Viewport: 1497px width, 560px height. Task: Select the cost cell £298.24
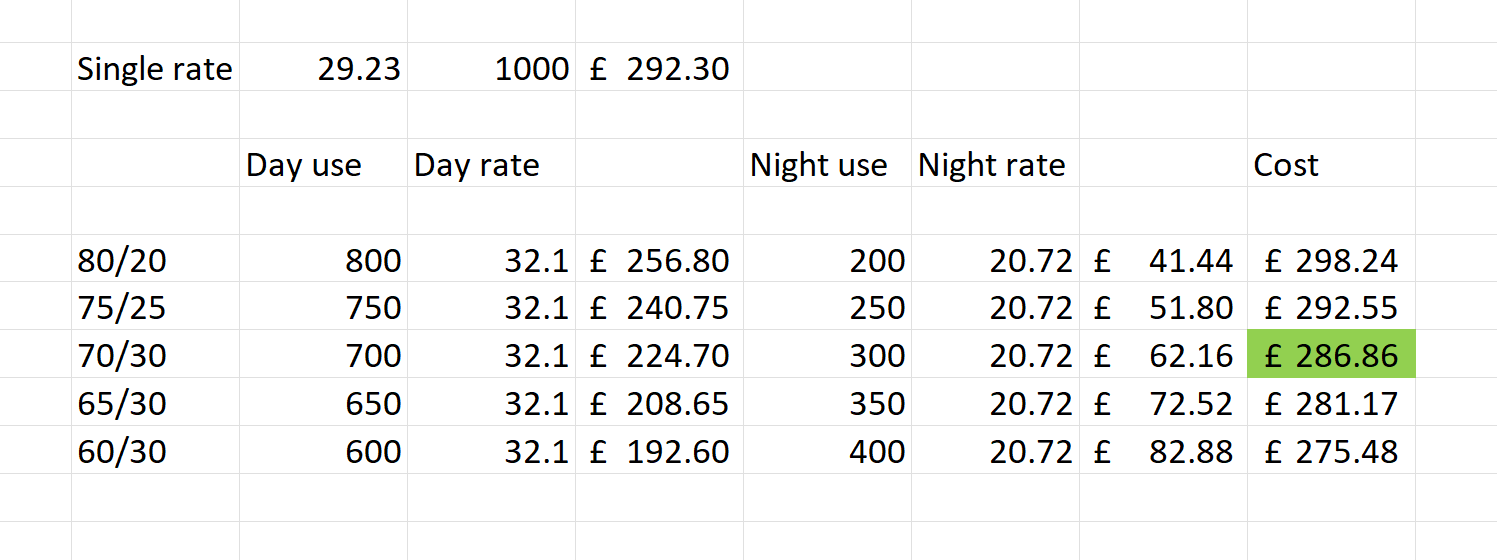coord(1331,261)
